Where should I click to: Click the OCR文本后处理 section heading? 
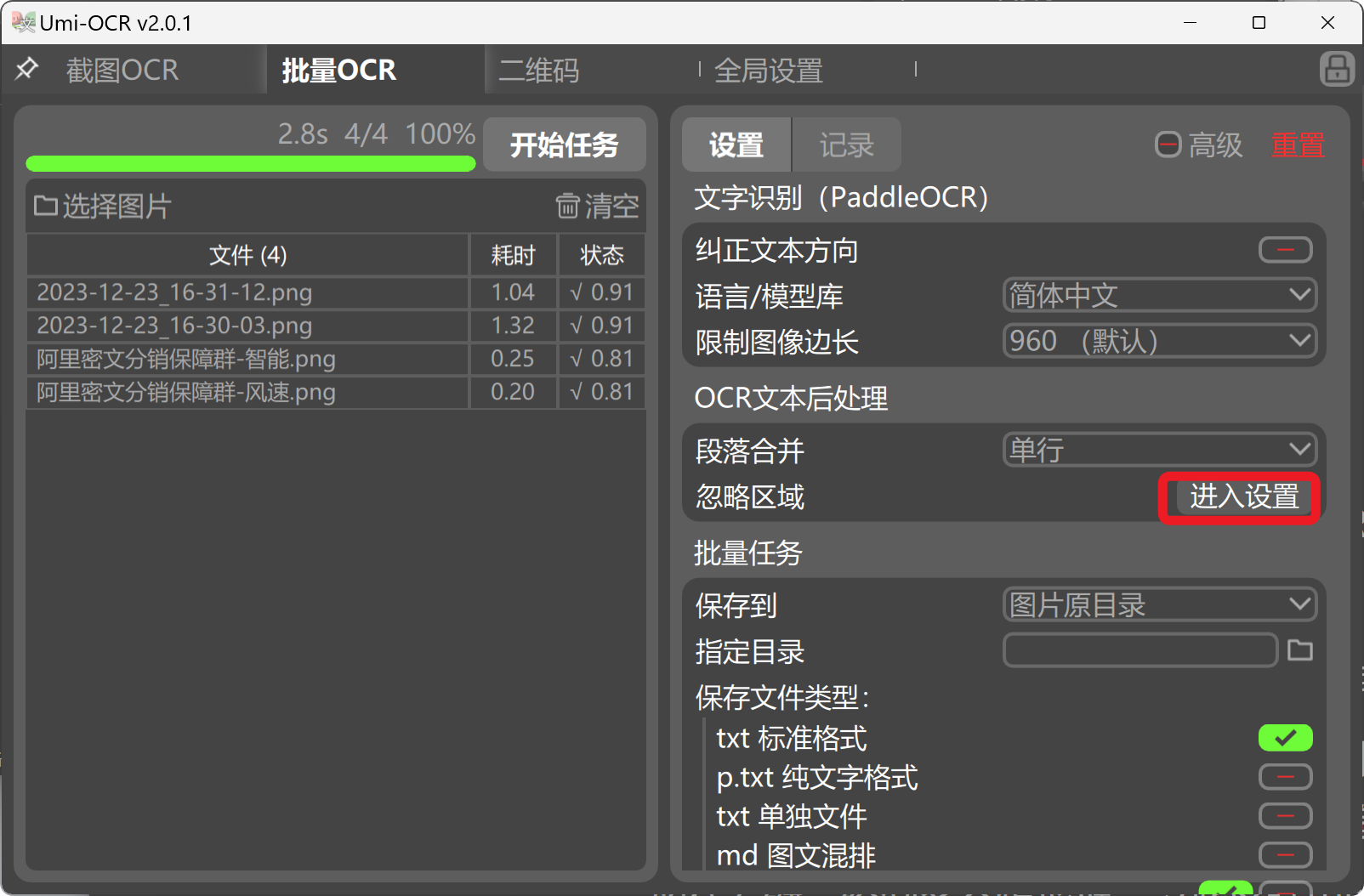pyautogui.click(x=791, y=398)
